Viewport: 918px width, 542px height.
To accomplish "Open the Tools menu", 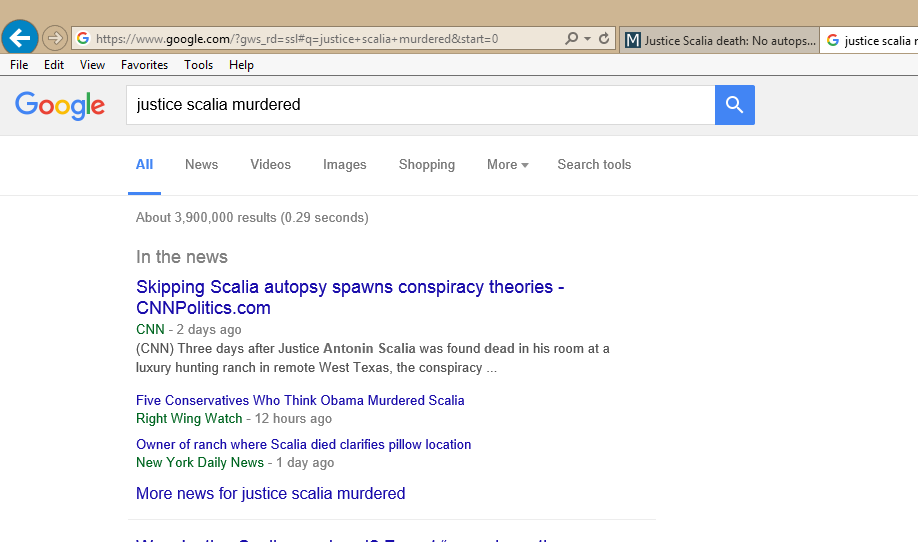I will point(198,65).
